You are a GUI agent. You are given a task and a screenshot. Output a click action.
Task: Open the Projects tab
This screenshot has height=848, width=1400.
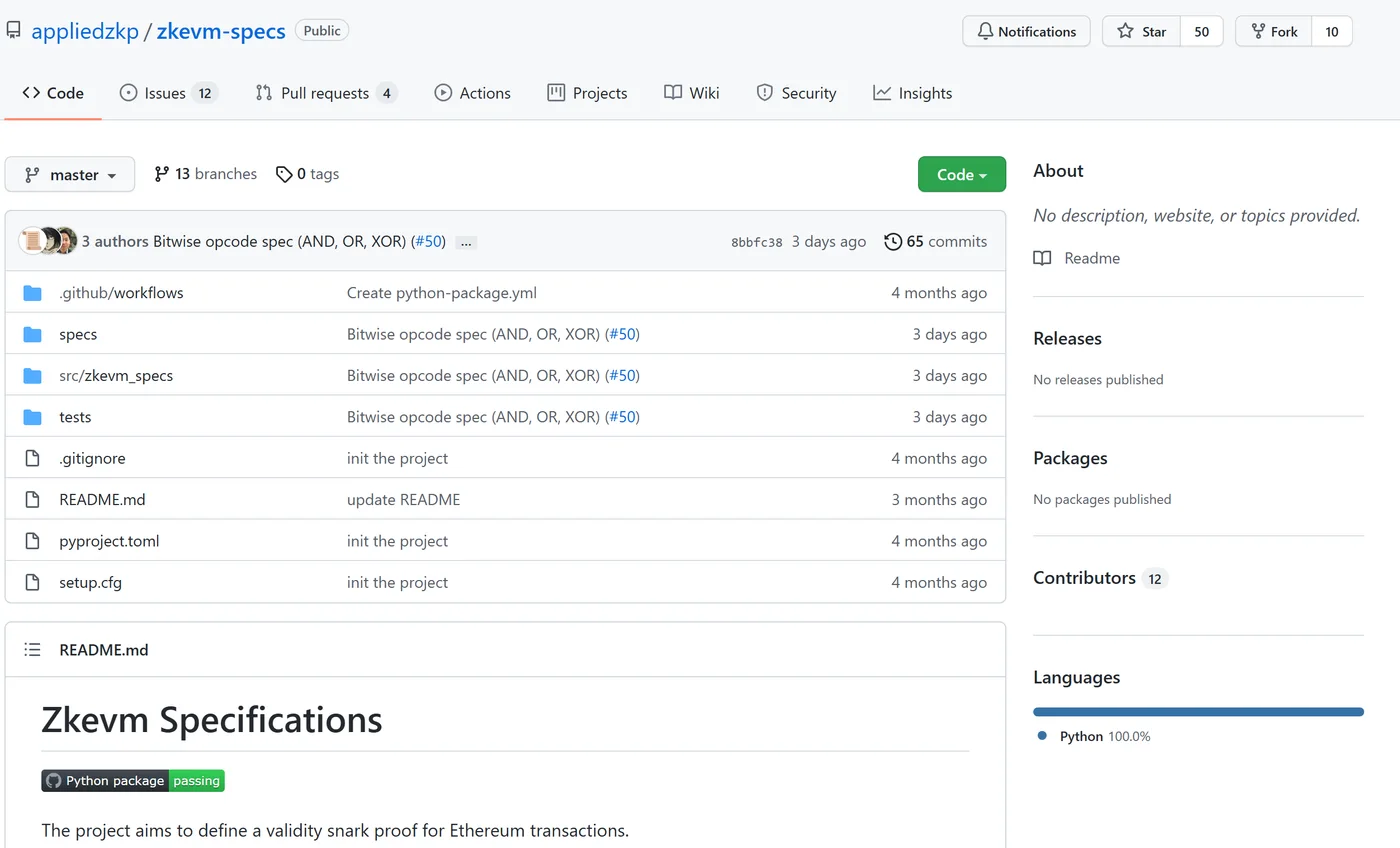click(587, 93)
